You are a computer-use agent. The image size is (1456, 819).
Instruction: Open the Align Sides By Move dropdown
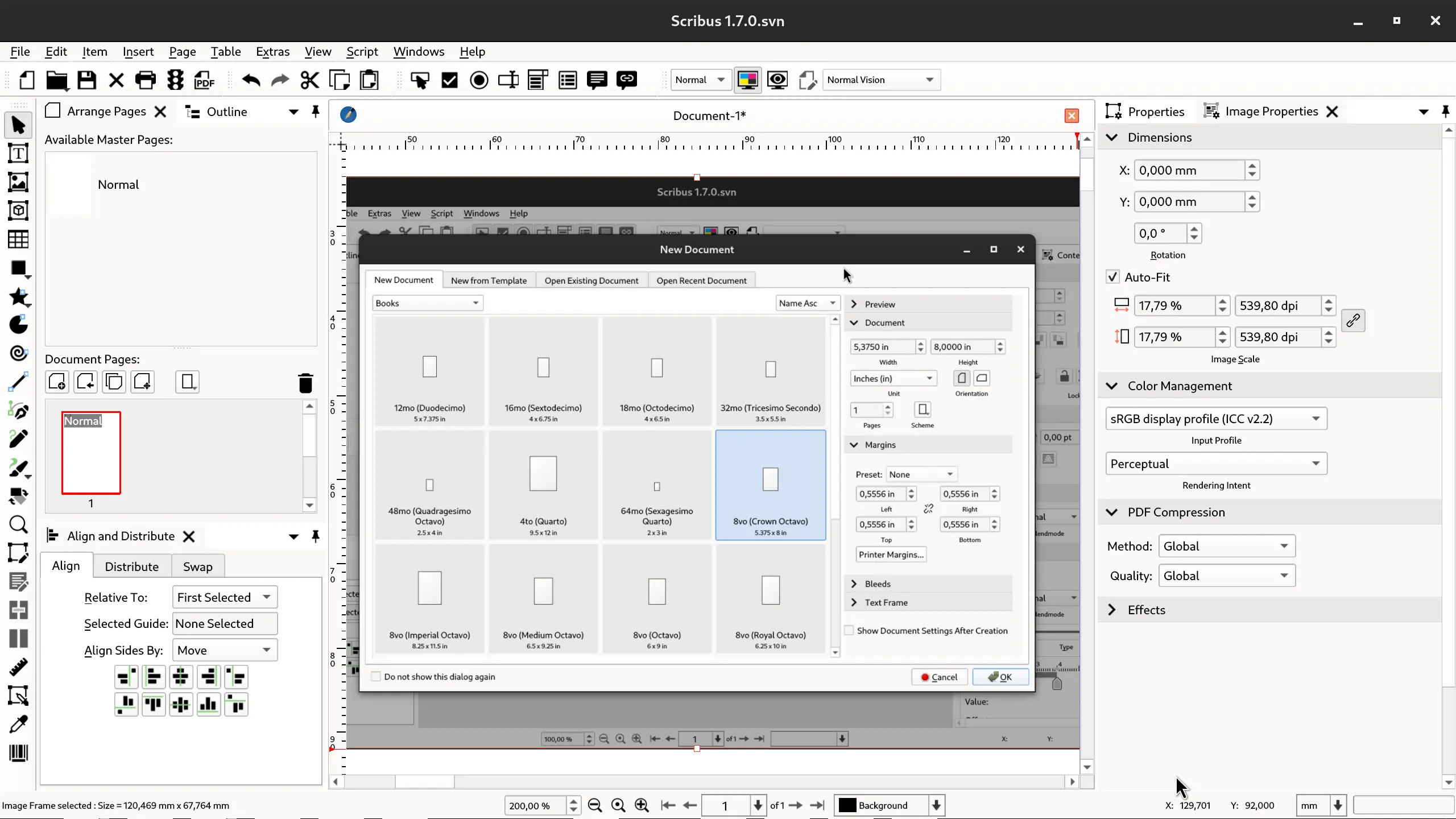[x=225, y=650]
